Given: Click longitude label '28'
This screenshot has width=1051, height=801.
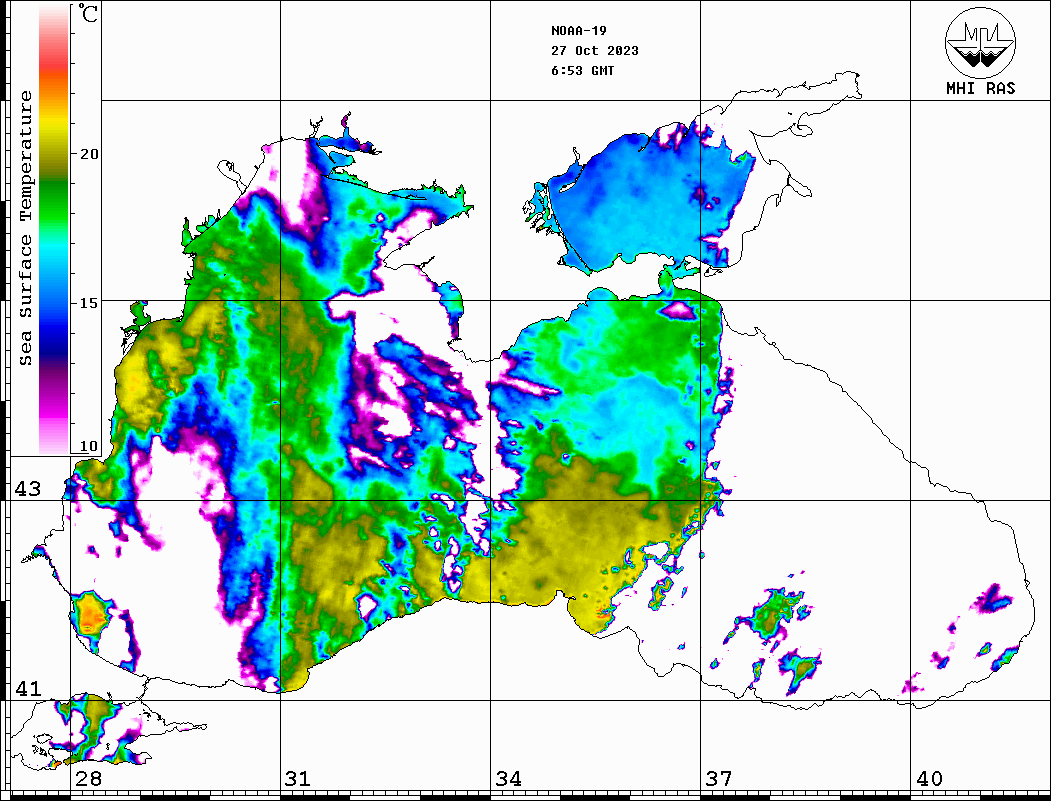Looking at the screenshot, I should (x=88, y=779).
